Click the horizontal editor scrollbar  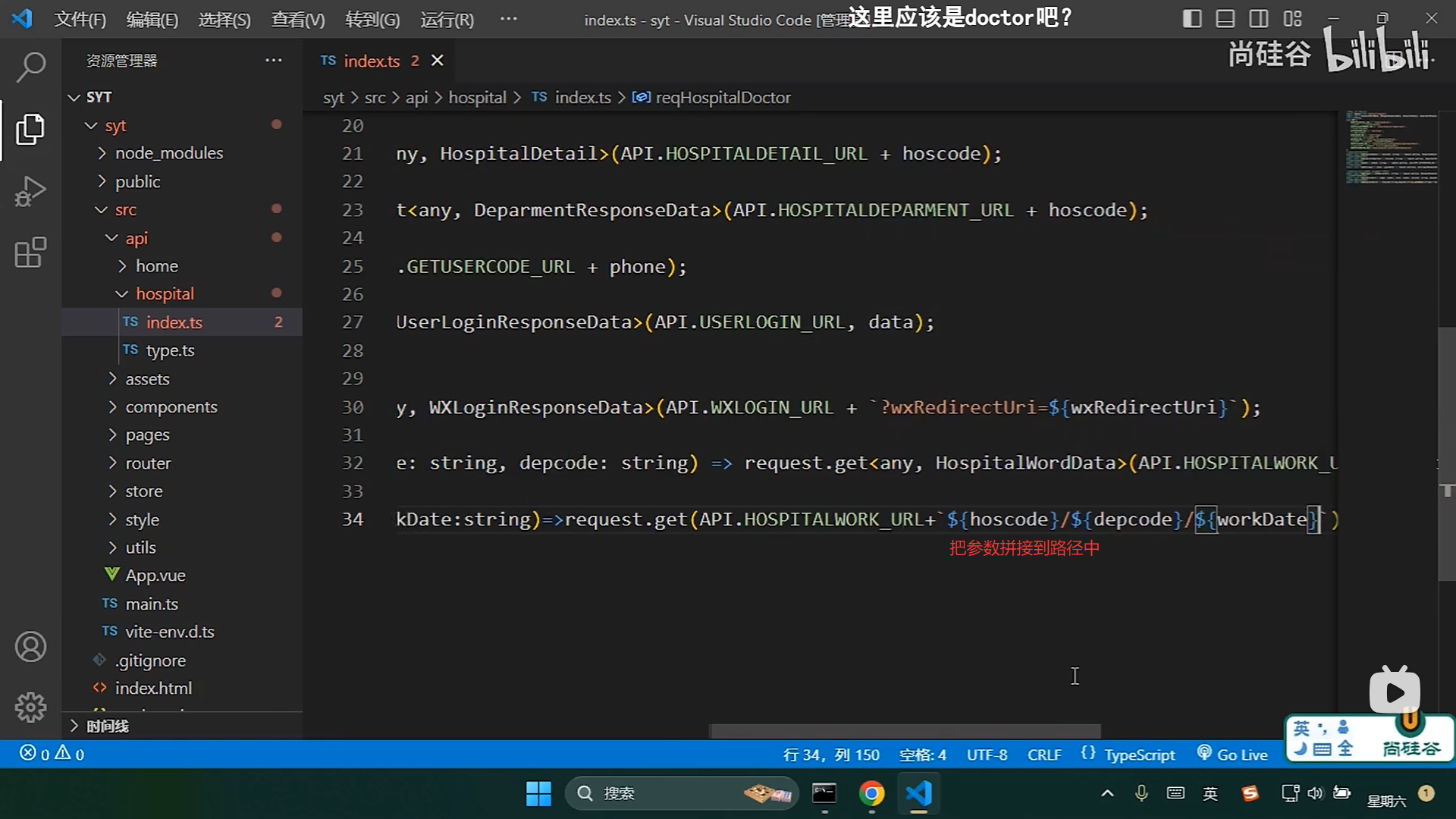tap(905, 731)
